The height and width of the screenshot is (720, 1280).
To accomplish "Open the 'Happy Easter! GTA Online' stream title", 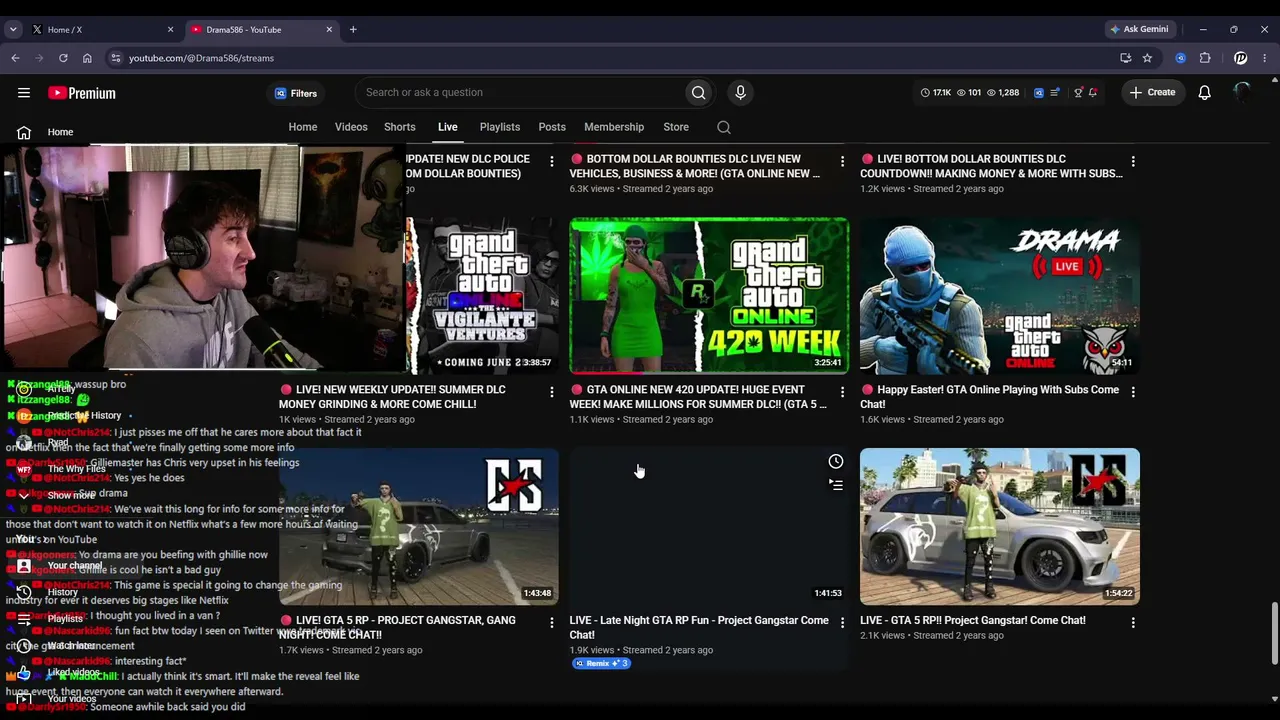I will tap(990, 397).
